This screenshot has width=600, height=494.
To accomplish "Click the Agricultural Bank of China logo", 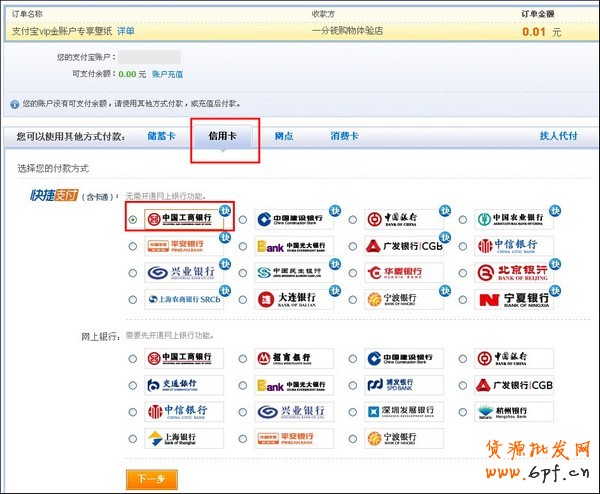I will 516,219.
